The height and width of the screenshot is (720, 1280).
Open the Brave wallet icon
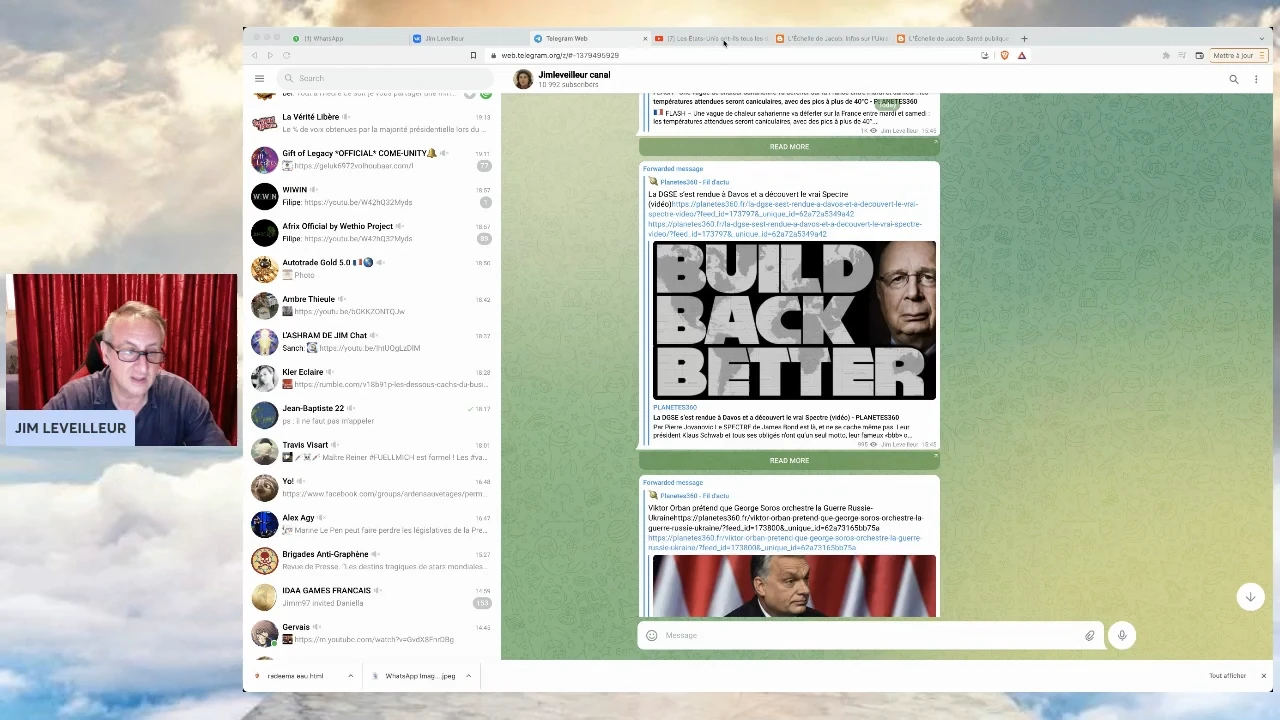[1198, 55]
